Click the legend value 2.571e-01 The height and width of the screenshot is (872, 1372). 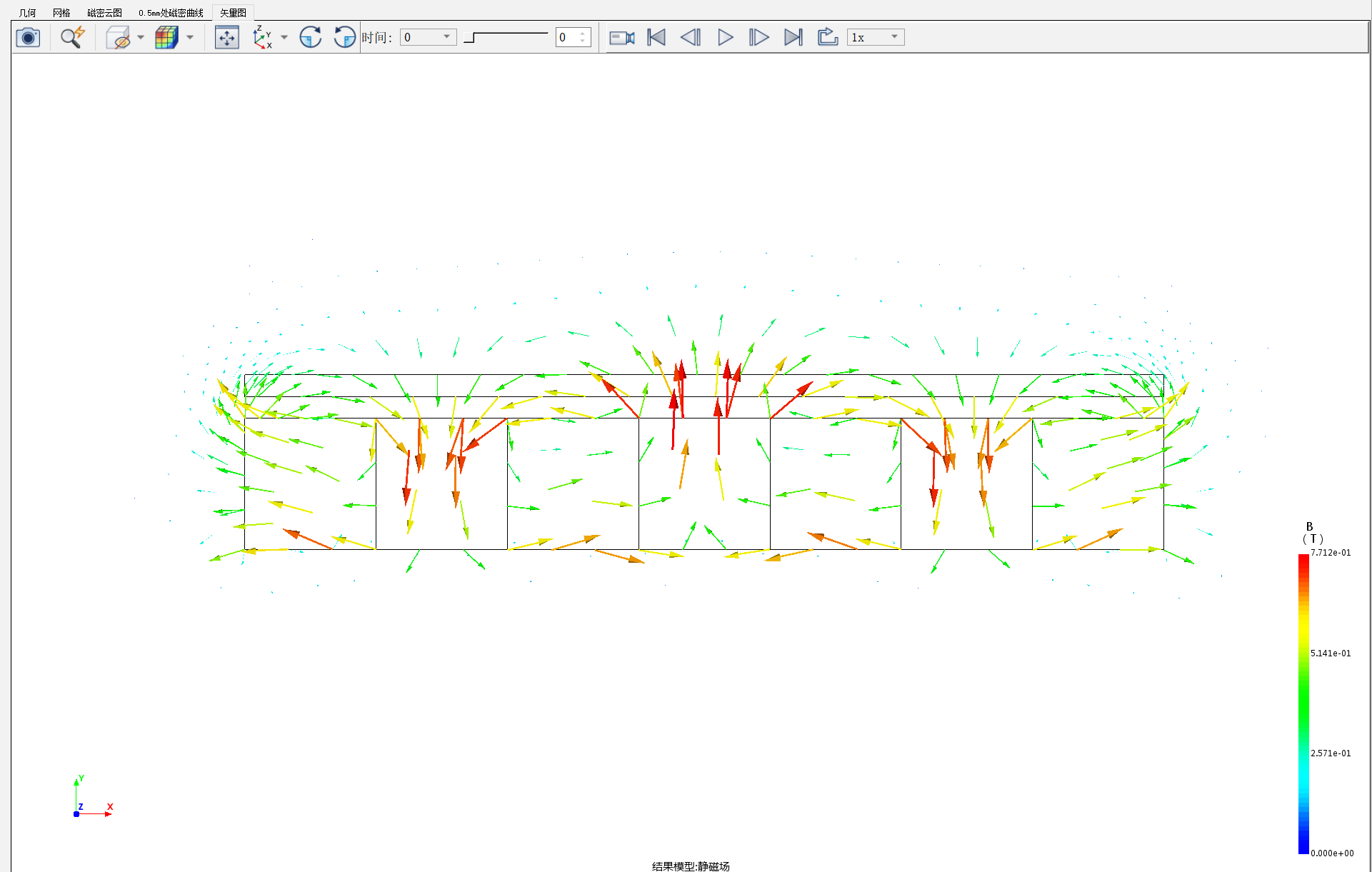tap(1331, 753)
